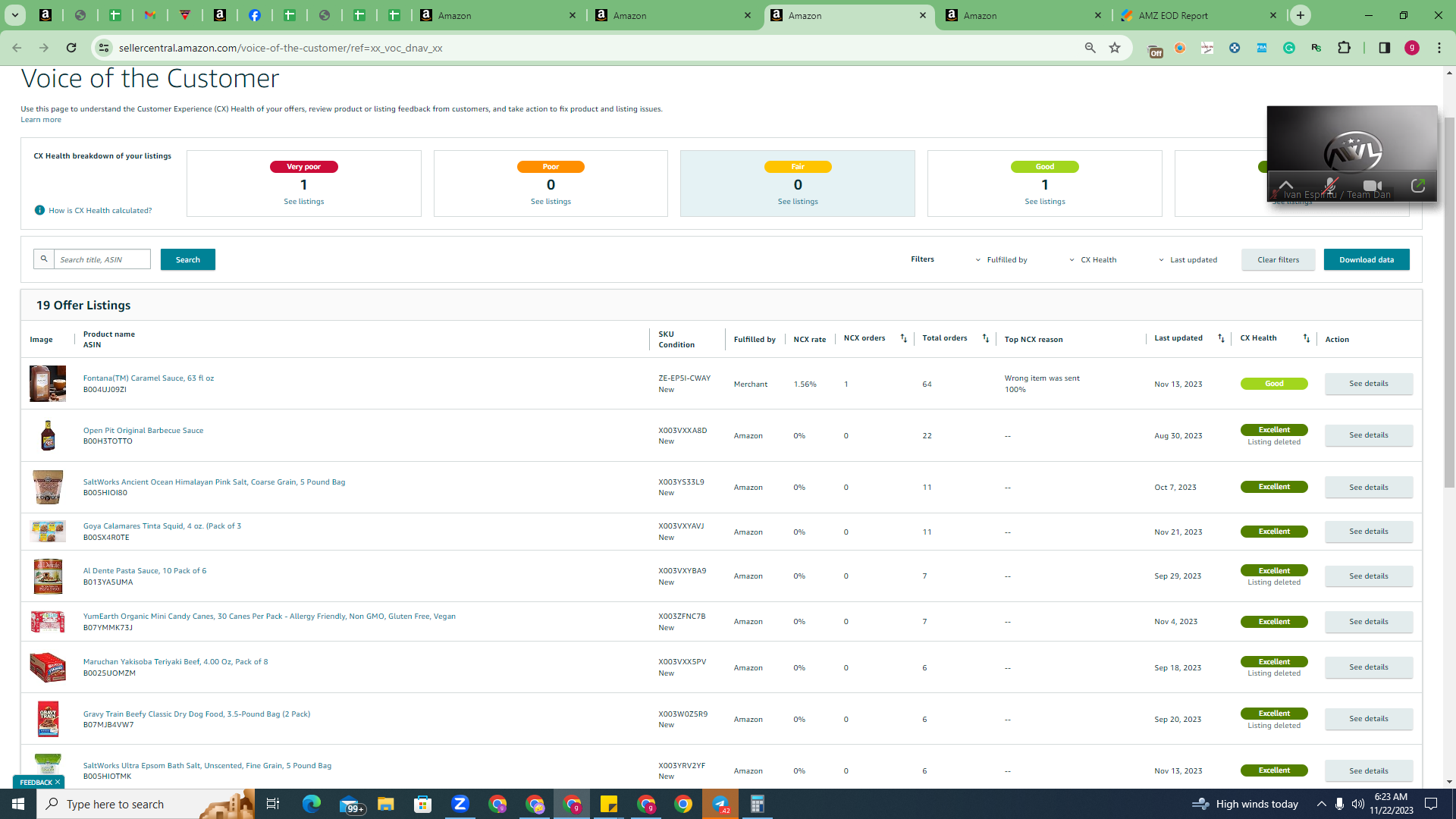Open the Zoom app in taskbar

pos(460,804)
